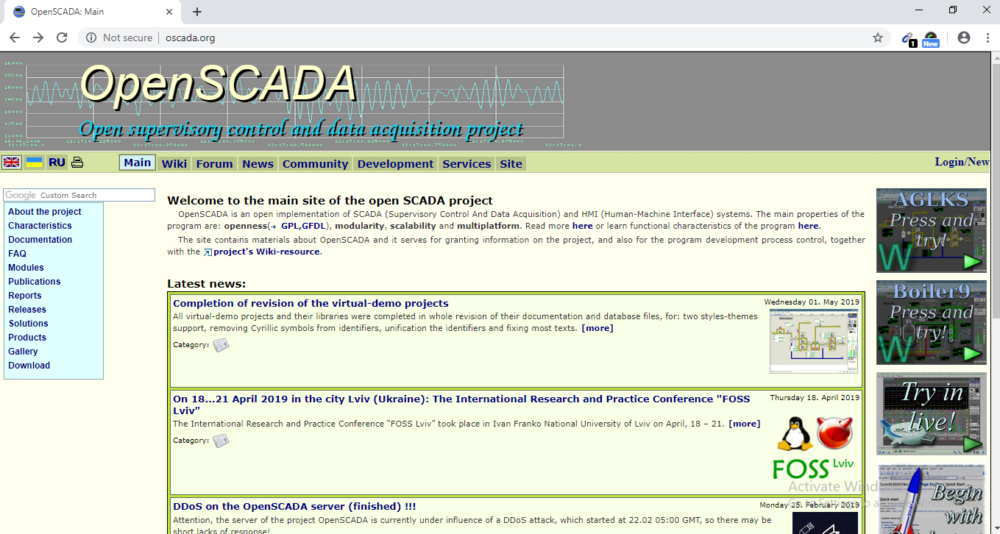Select the Ukrainian flag language icon
Viewport: 1000px width, 534px height.
[34, 163]
